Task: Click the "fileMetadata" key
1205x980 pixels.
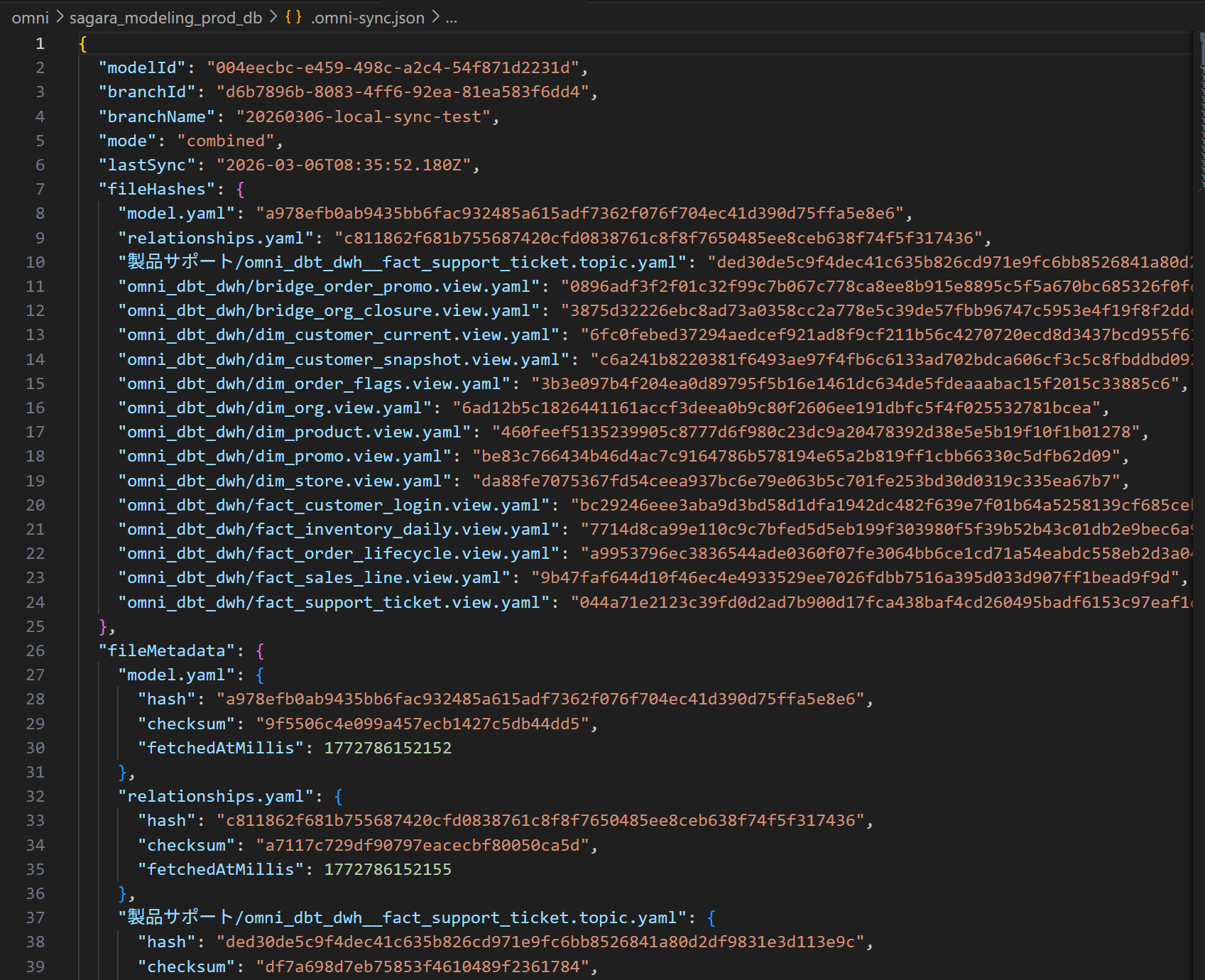Action: (x=167, y=651)
